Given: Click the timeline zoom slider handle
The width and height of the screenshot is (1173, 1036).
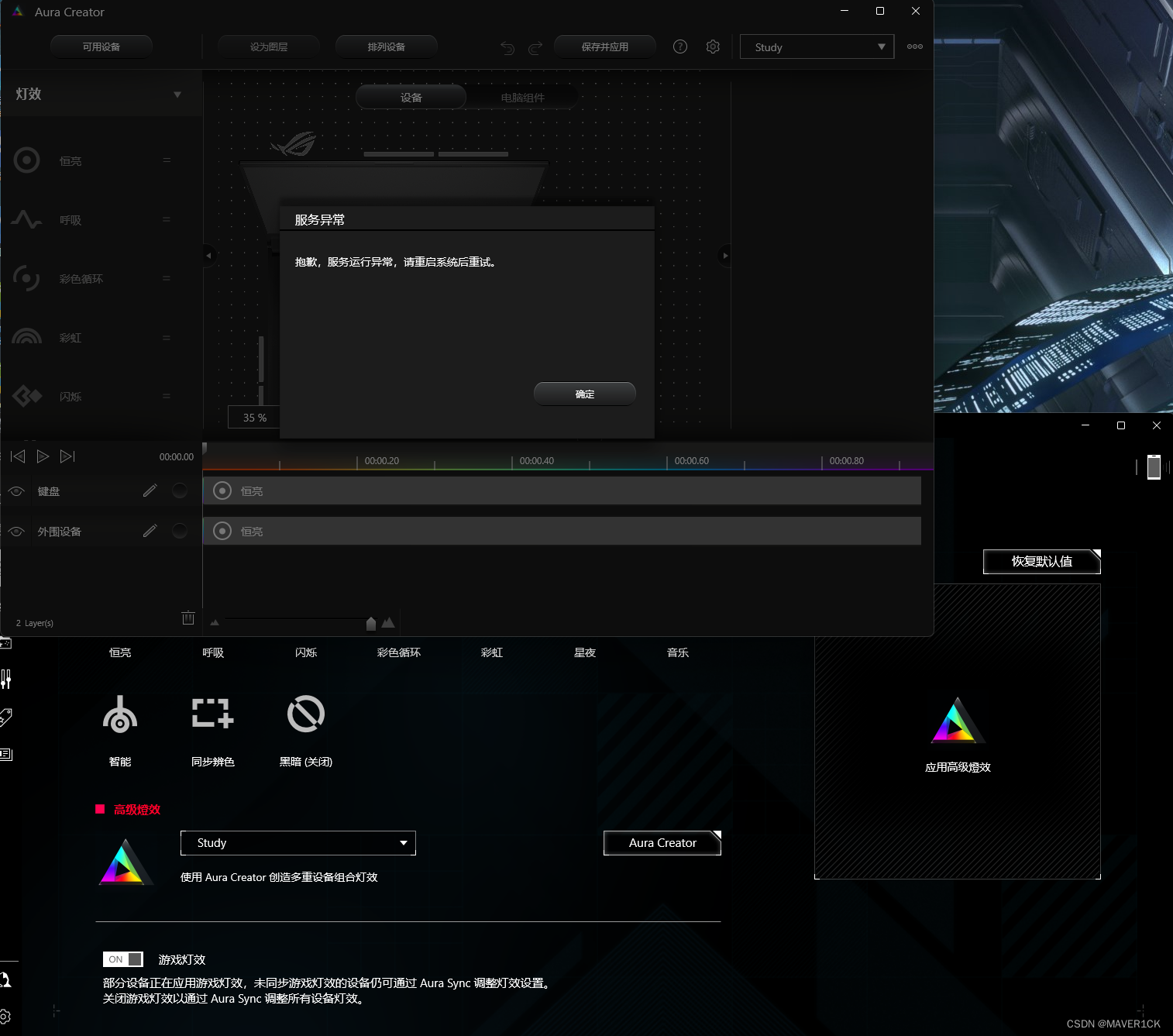Looking at the screenshot, I should pyautogui.click(x=371, y=623).
